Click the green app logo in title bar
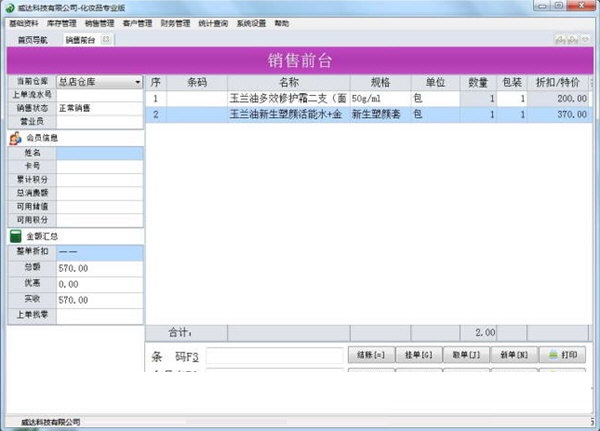 click(x=10, y=8)
